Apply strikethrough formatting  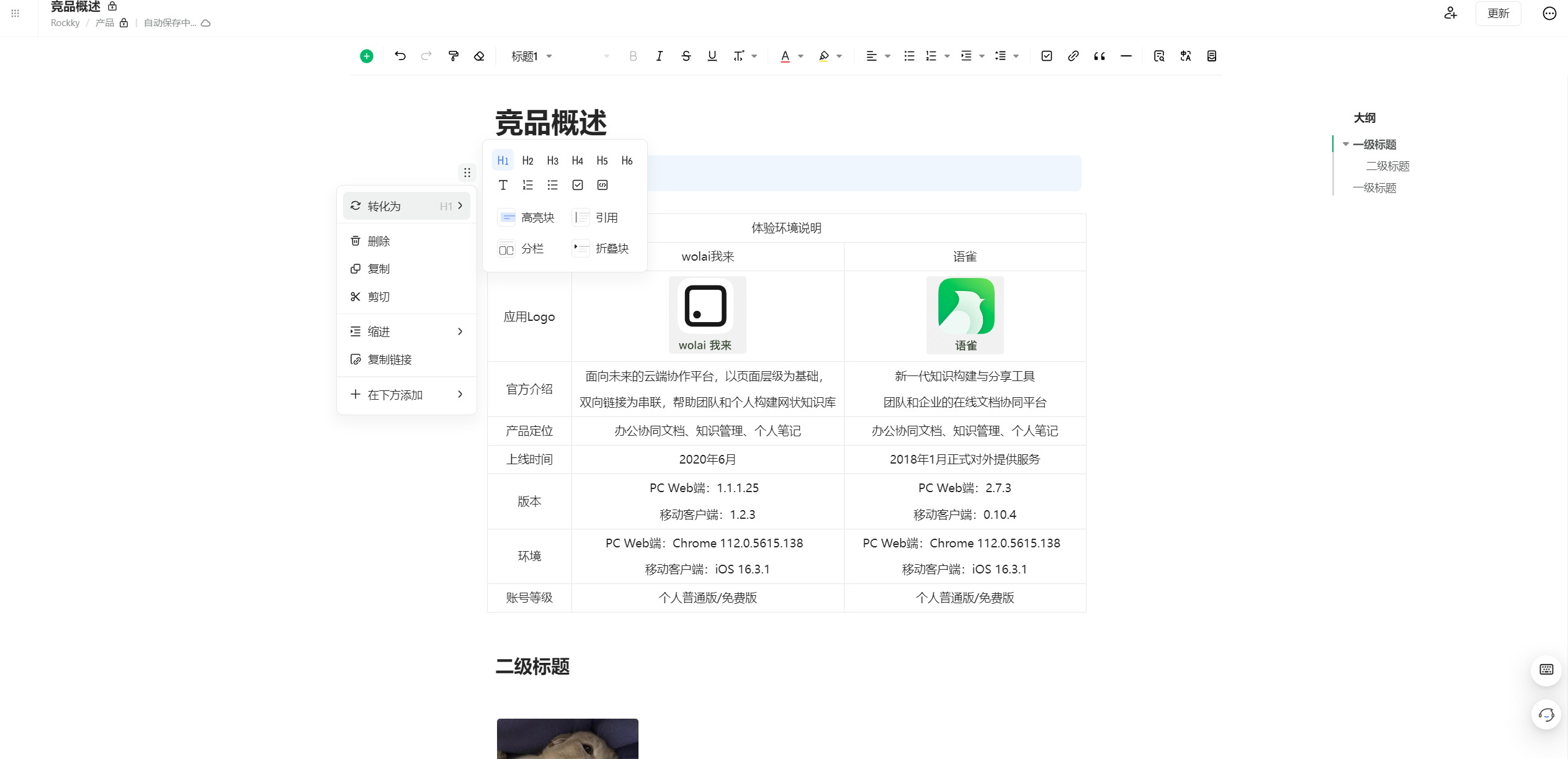[x=686, y=56]
